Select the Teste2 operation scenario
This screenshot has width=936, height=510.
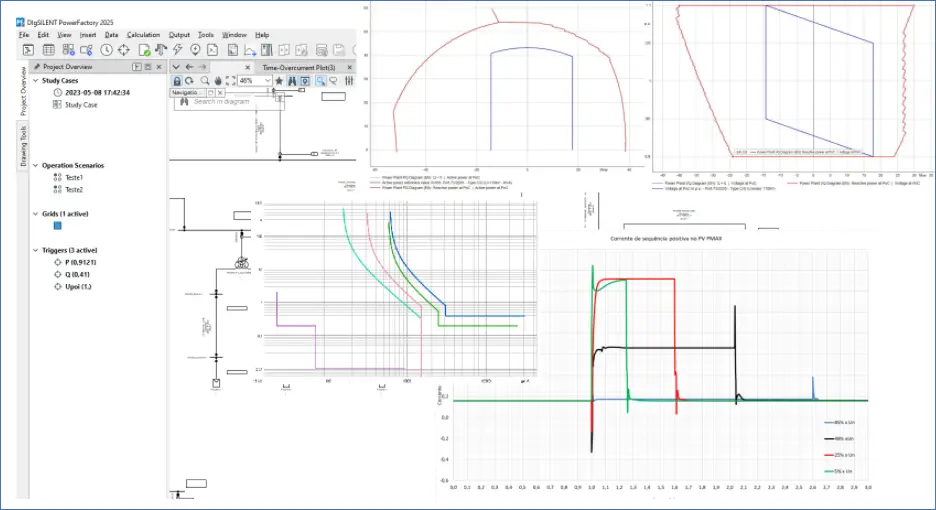[x=68, y=189]
